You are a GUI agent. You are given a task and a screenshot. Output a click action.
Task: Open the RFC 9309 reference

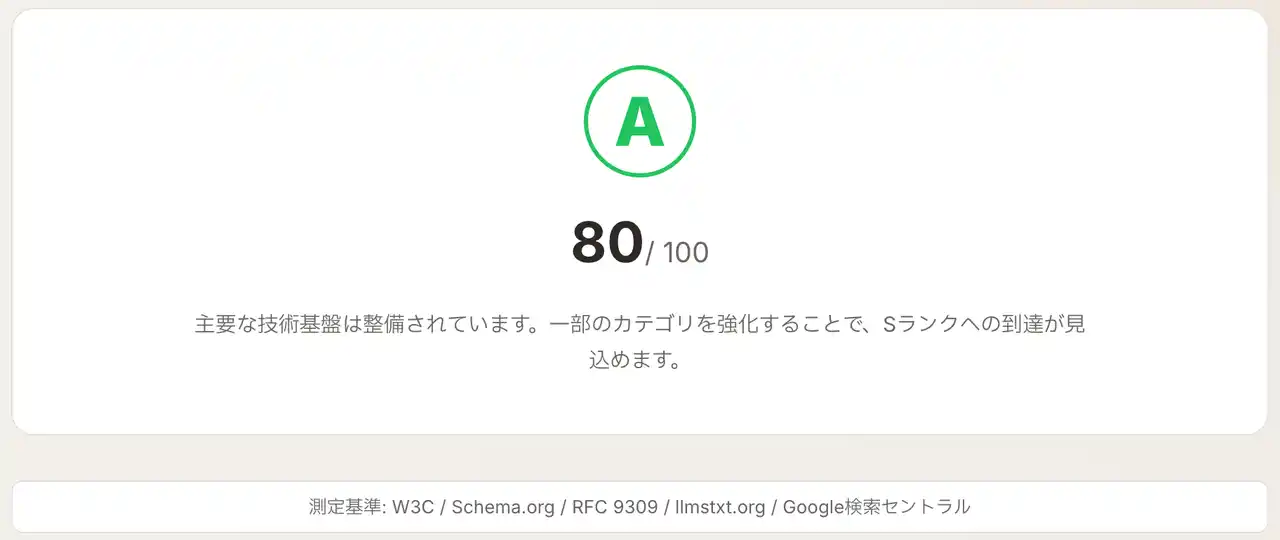click(x=615, y=507)
